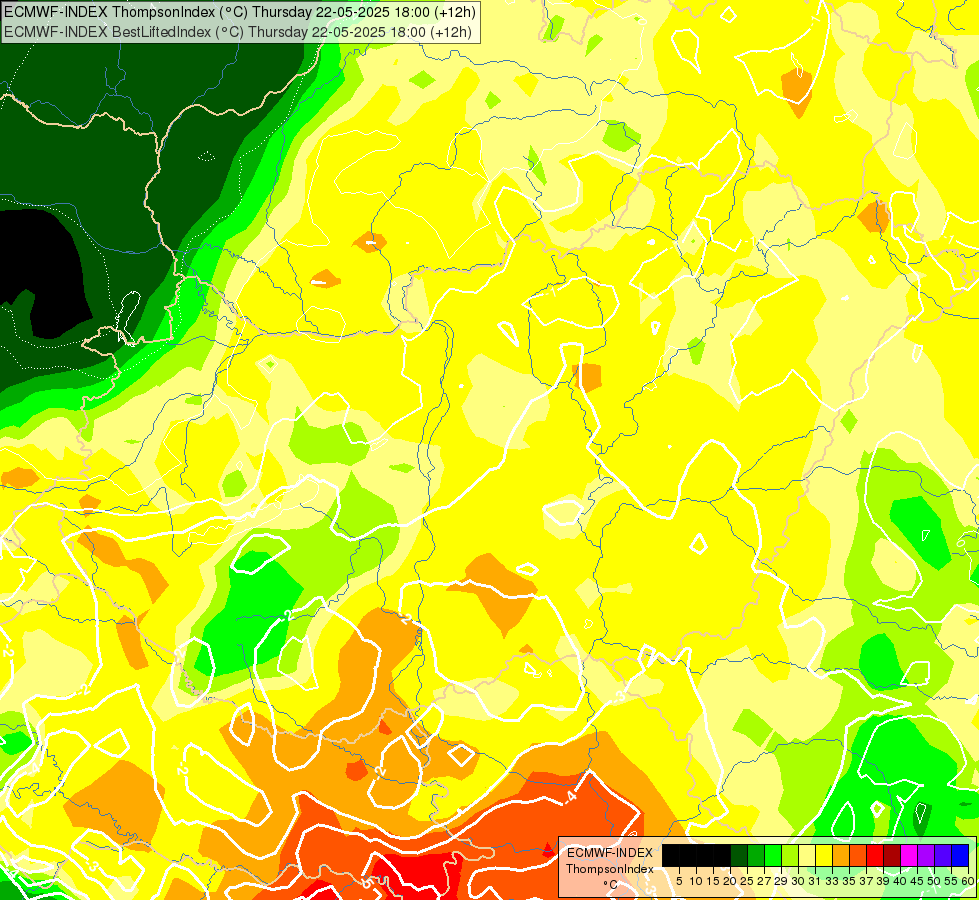
Task: Click the legend tick value 33
Action: point(832,881)
